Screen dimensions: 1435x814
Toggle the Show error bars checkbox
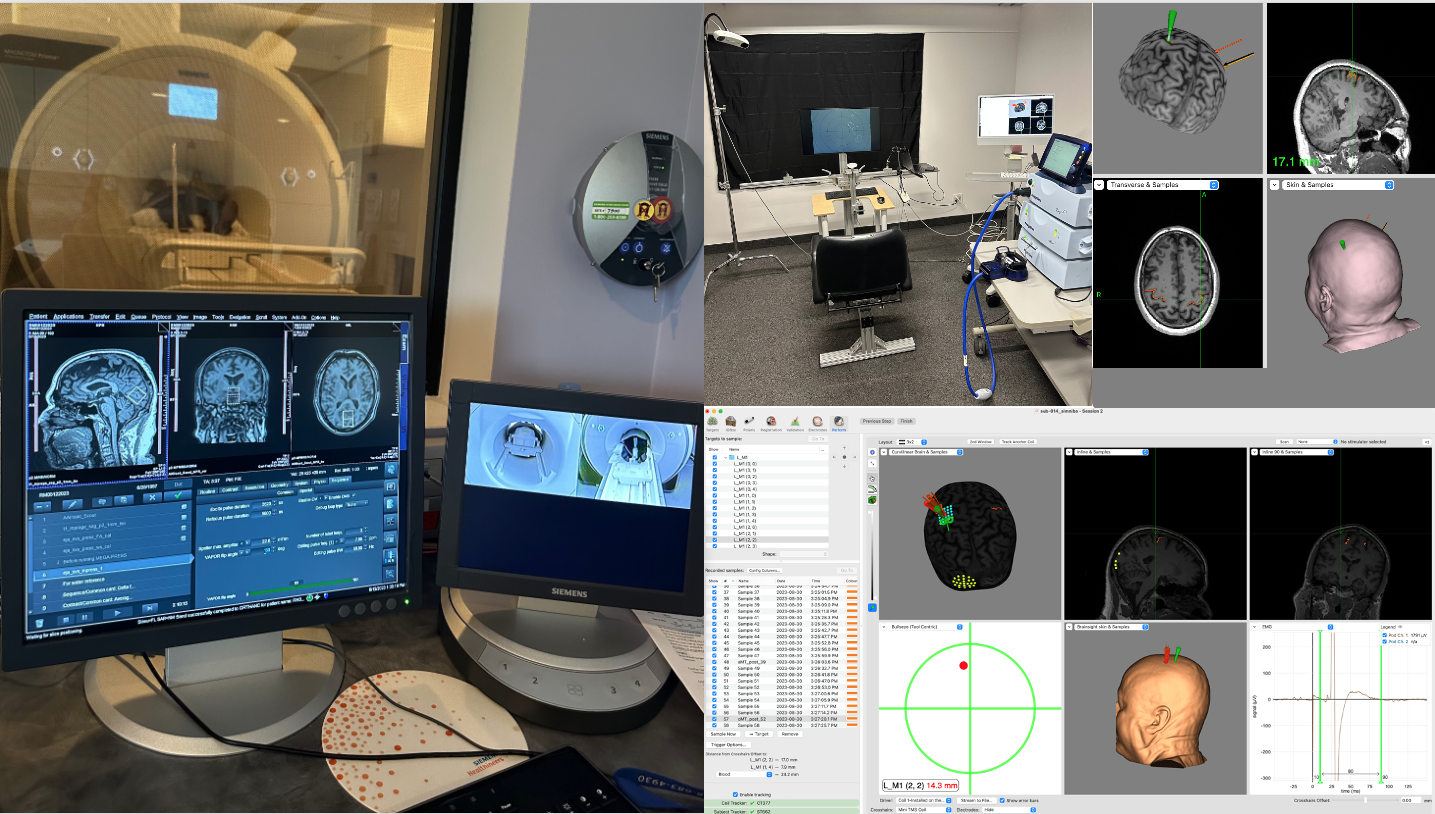click(1002, 800)
